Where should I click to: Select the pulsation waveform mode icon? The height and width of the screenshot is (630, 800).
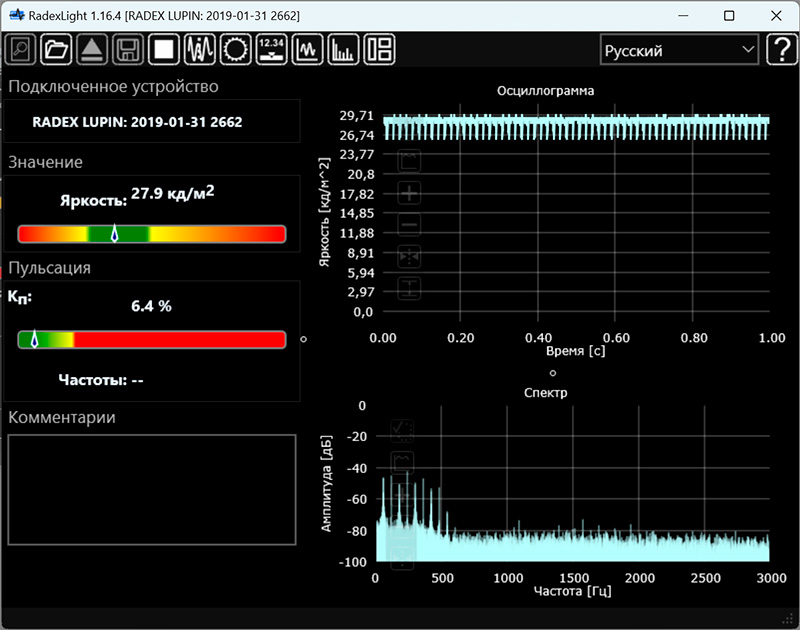[x=200, y=49]
